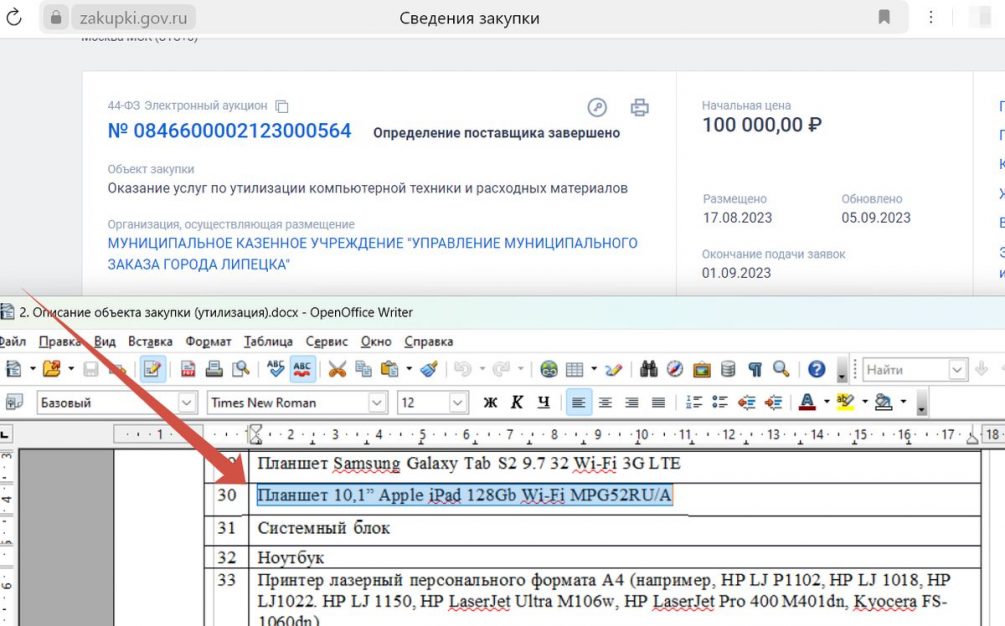The height and width of the screenshot is (626, 1005).
Task: Open the Navigator compass icon
Action: pos(675,369)
